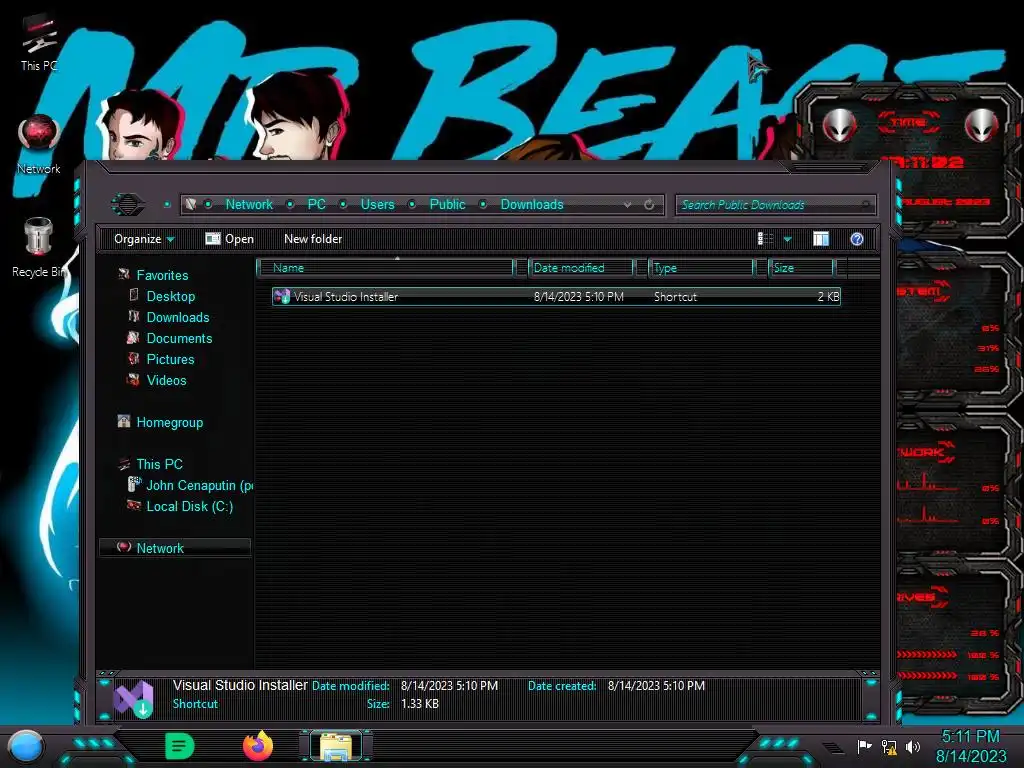
Task: Open the Network desktop icon
Action: click(x=39, y=145)
